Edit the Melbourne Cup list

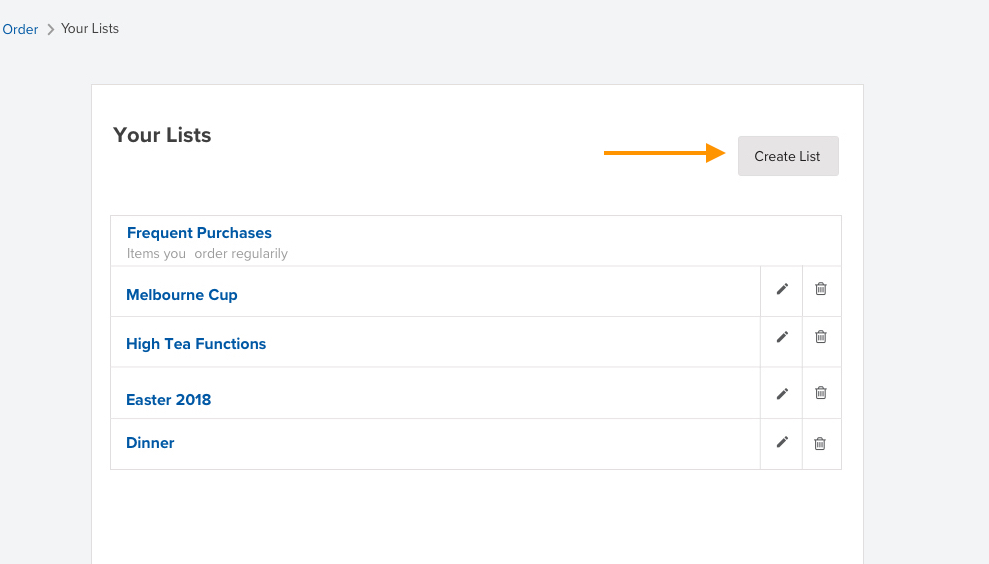click(x=782, y=289)
